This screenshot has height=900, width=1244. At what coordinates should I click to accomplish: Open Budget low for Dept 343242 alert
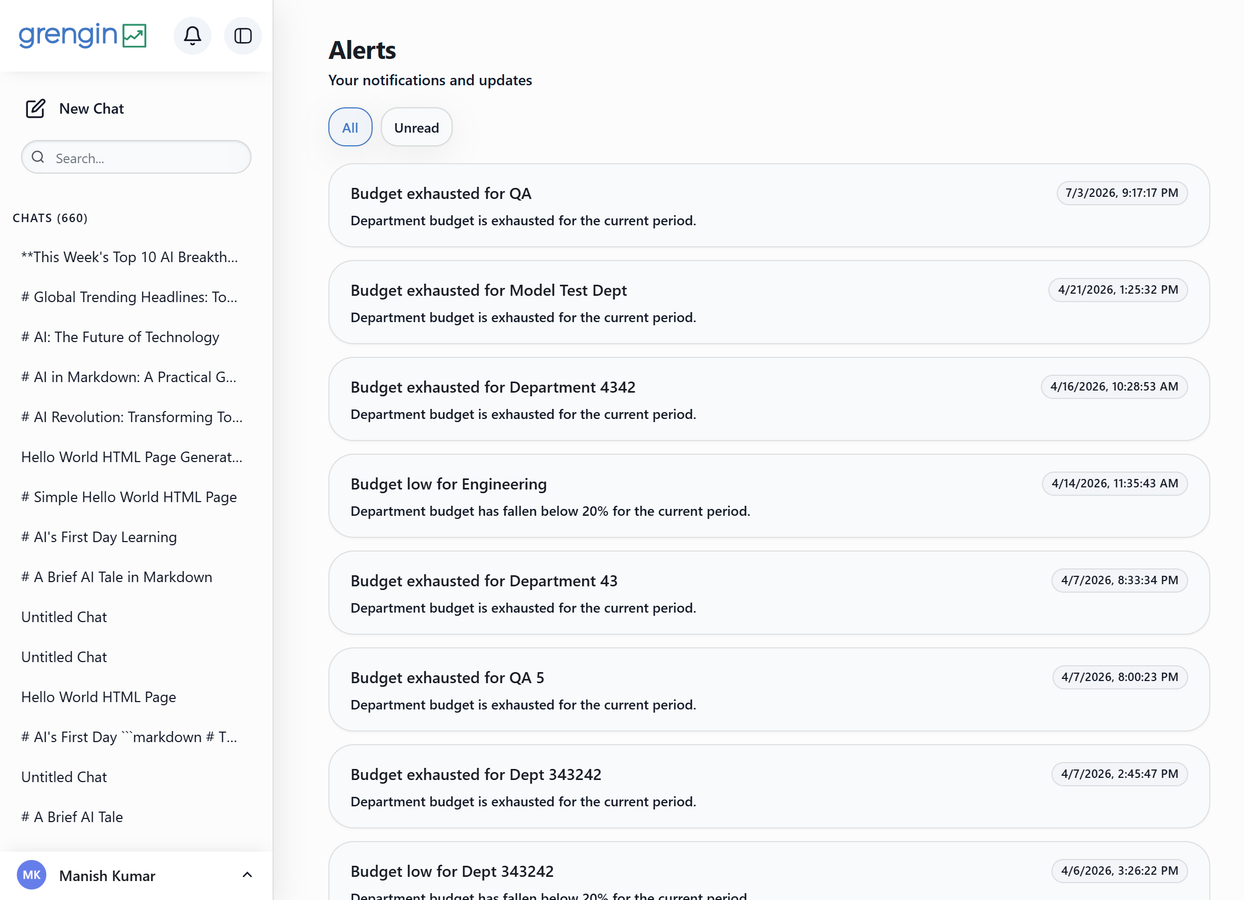click(769, 871)
